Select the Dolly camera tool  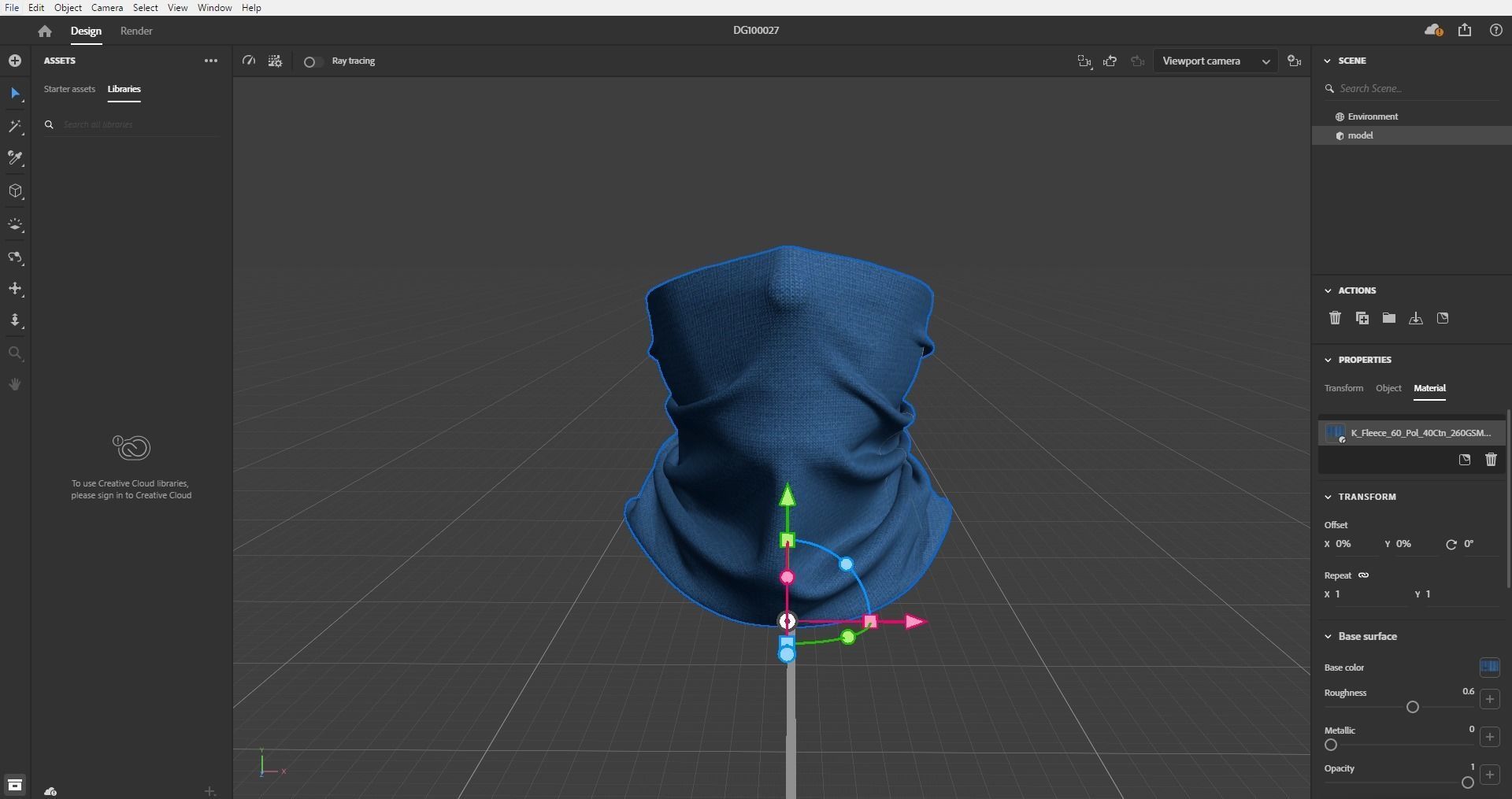tap(15, 320)
